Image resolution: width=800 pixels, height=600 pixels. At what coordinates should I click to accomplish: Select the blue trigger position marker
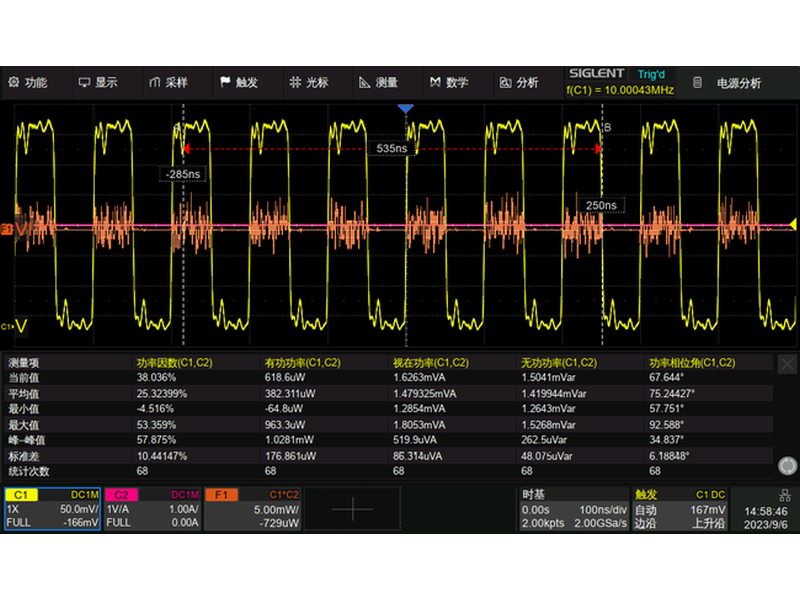coord(405,108)
